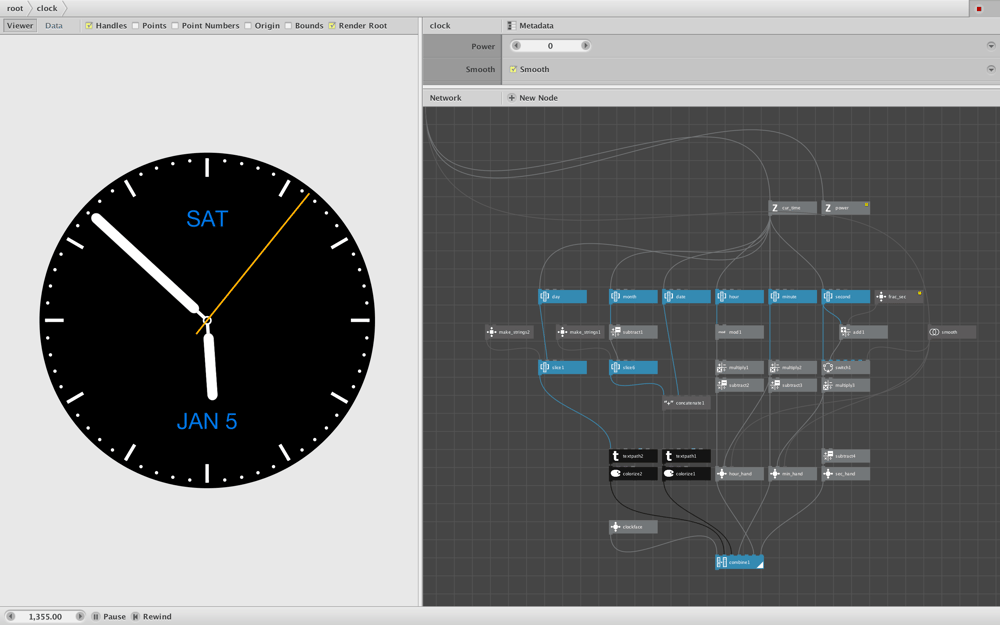Rewind the animation

tap(152, 616)
